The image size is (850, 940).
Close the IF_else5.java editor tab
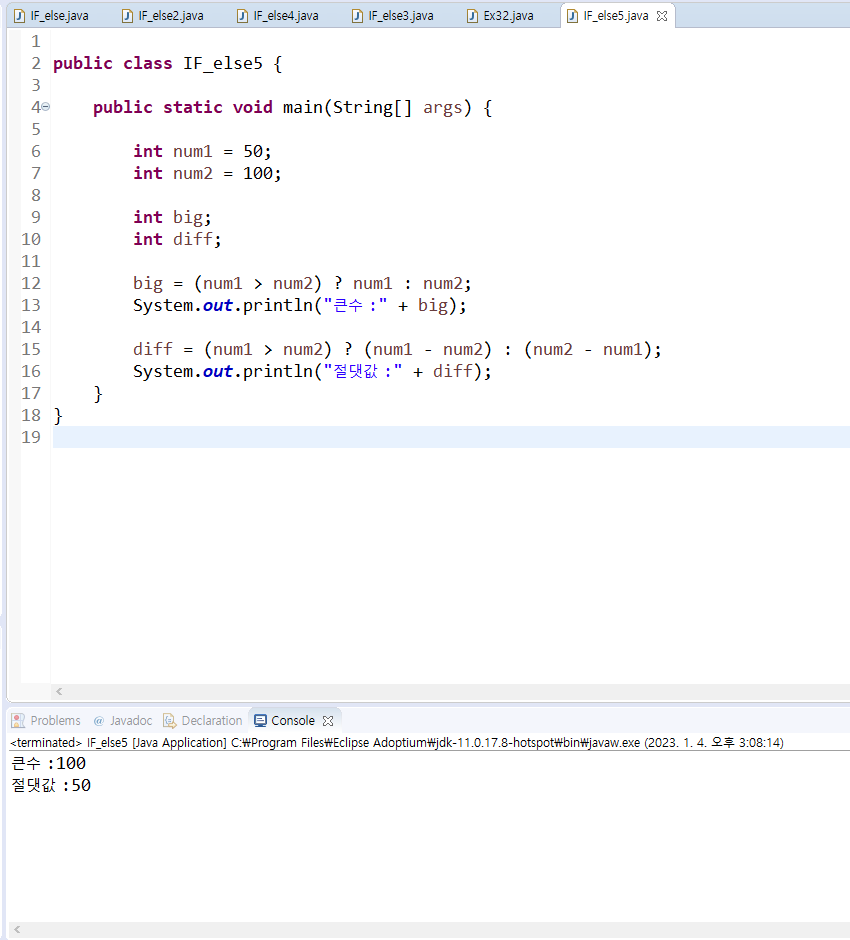(662, 16)
